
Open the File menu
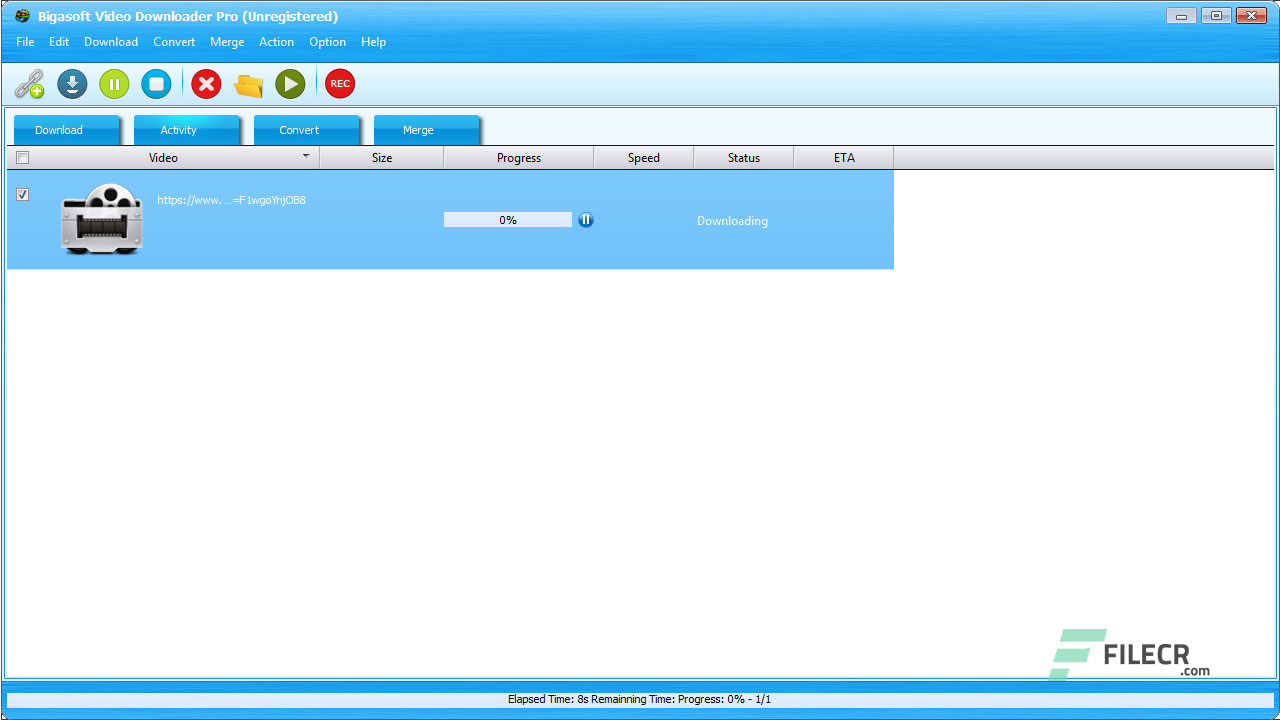(25, 42)
